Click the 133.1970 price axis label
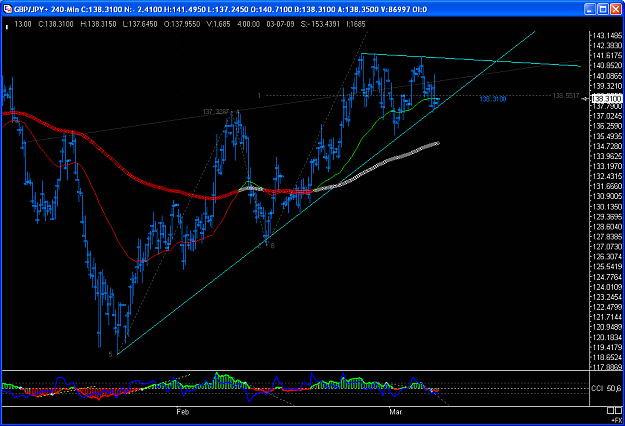 607,166
